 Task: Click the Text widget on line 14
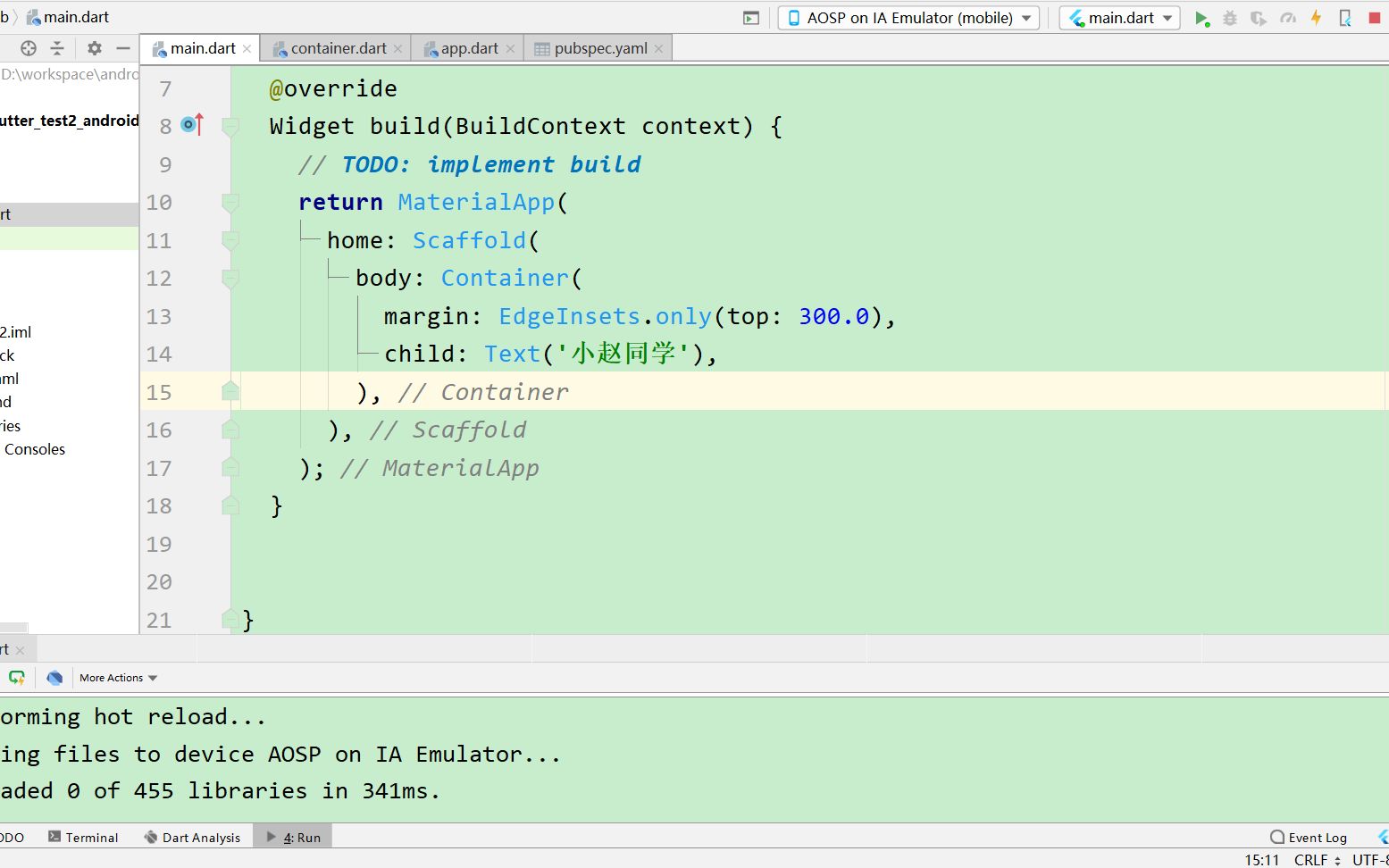coord(512,354)
